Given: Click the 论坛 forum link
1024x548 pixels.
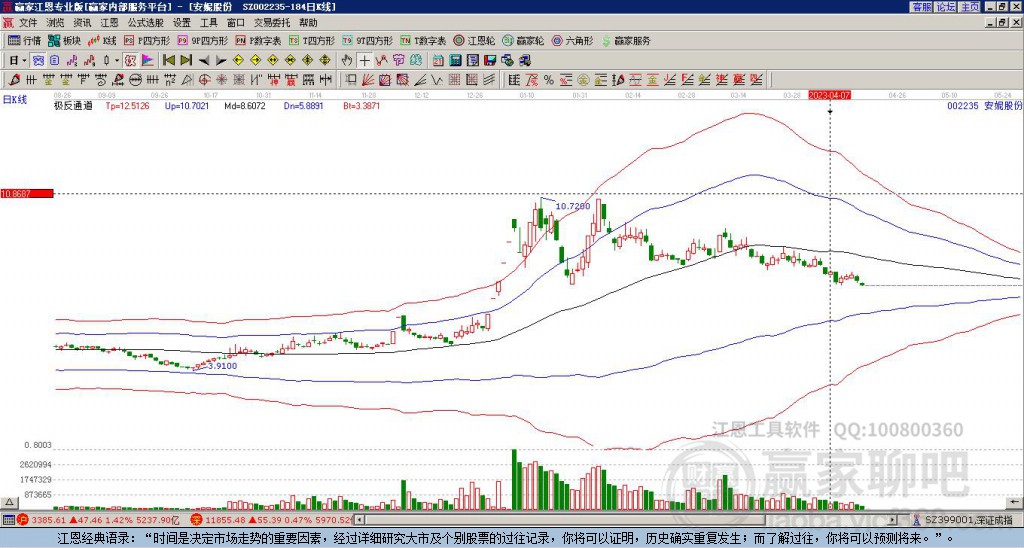Looking at the screenshot, I should [945, 6].
